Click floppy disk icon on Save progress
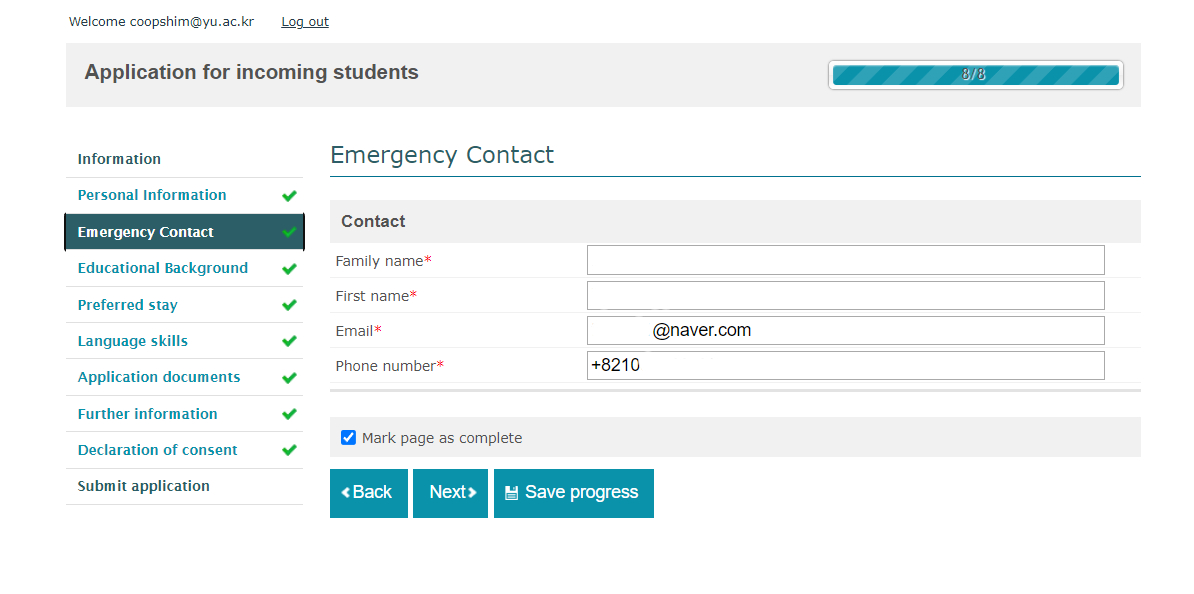 pos(511,493)
